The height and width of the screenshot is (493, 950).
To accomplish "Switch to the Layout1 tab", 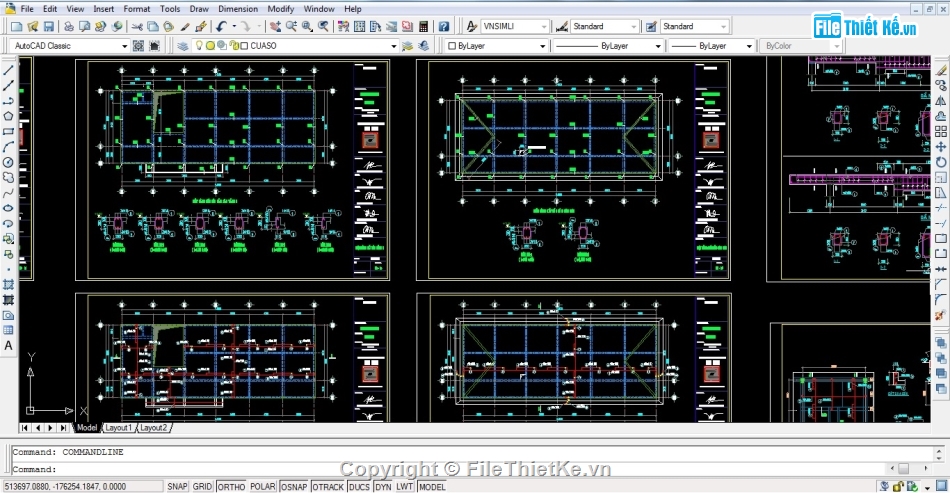I will coord(118,428).
